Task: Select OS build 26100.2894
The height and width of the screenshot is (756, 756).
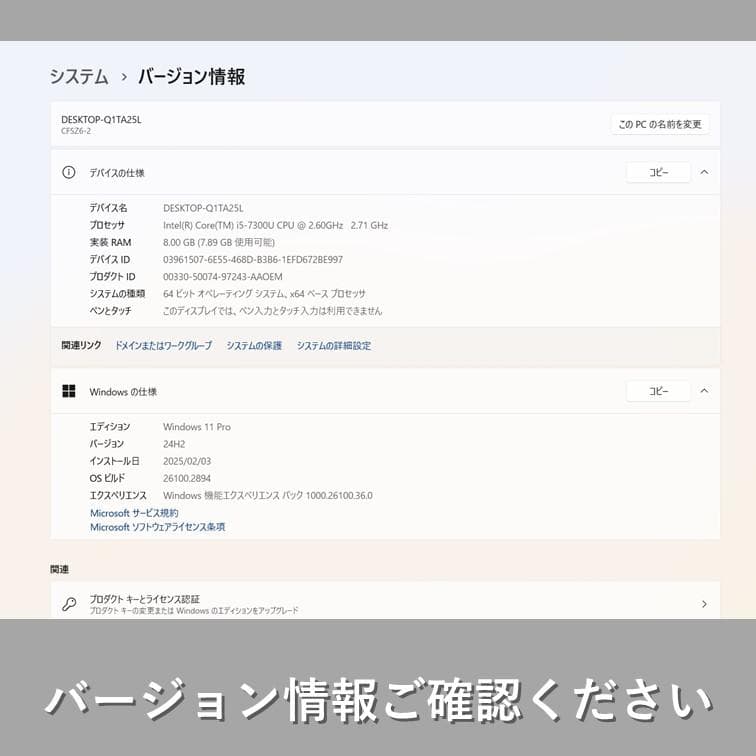Action: (x=187, y=478)
